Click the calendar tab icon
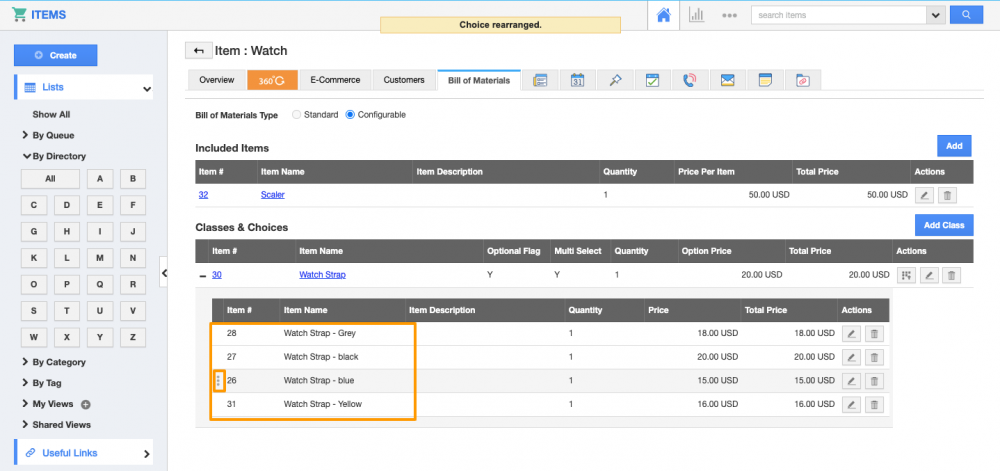The height and width of the screenshot is (471, 1000). (578, 80)
